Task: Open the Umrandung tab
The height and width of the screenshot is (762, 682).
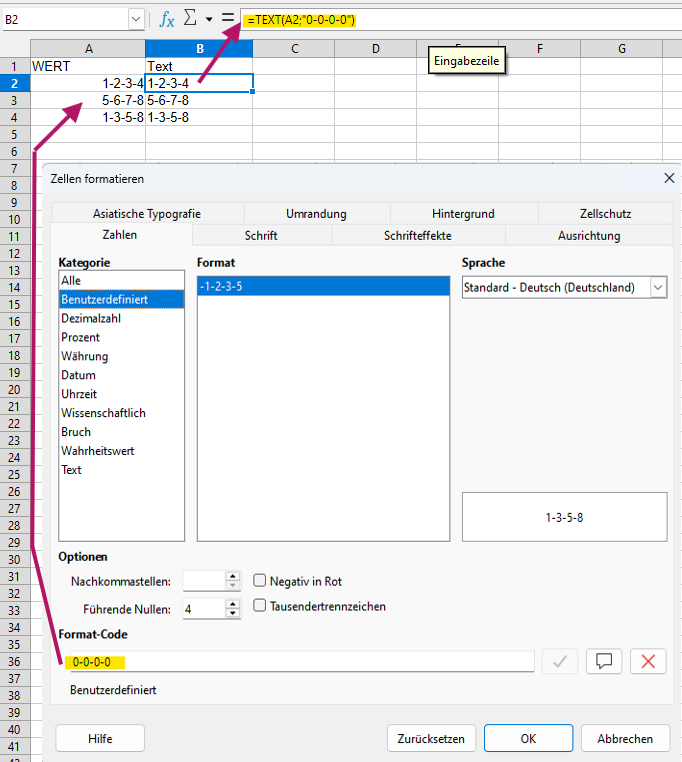Action: pyautogui.click(x=316, y=214)
